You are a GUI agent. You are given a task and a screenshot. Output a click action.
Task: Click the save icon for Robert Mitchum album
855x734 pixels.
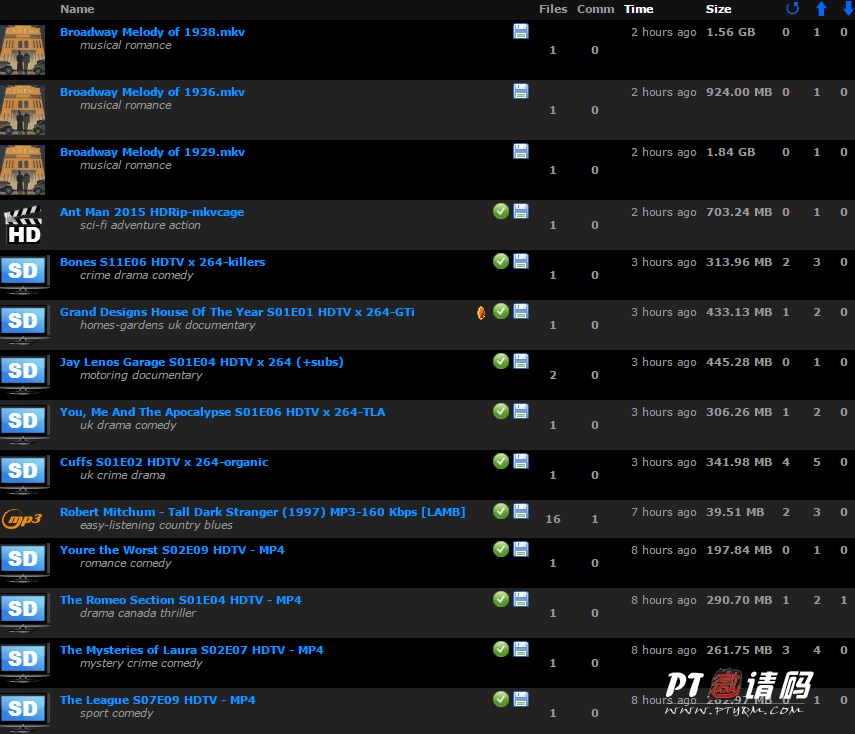coord(521,512)
